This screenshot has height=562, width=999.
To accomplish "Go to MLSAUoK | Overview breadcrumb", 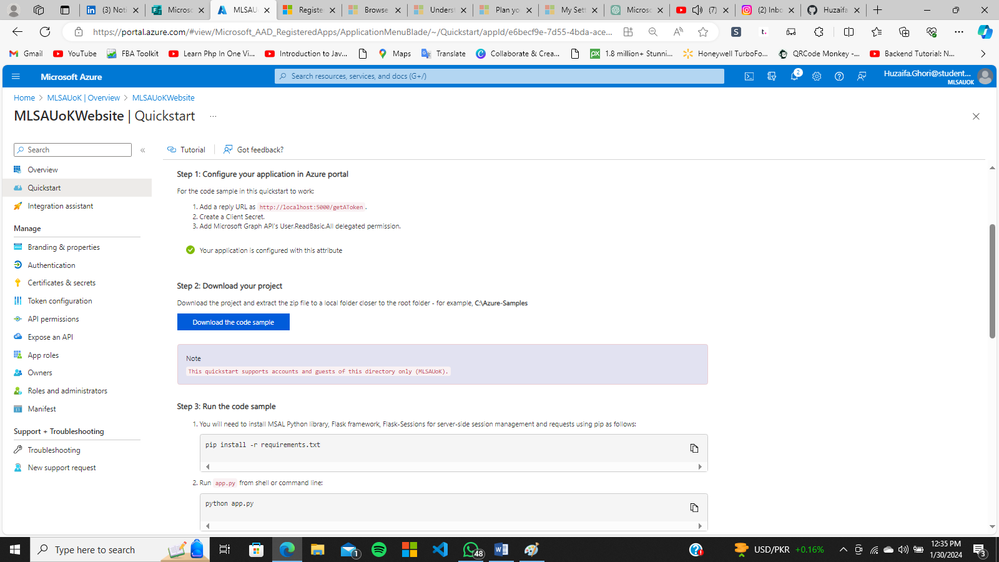I will click(x=83, y=98).
